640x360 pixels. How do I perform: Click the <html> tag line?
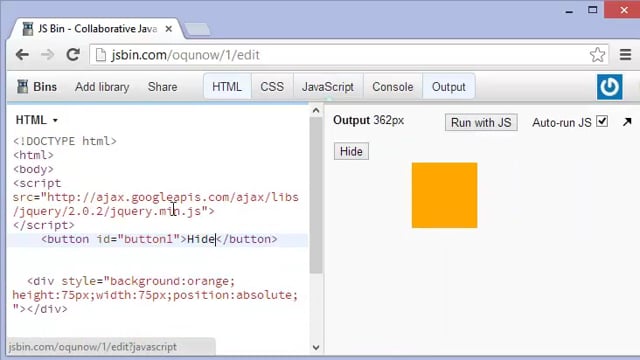(x=33, y=156)
